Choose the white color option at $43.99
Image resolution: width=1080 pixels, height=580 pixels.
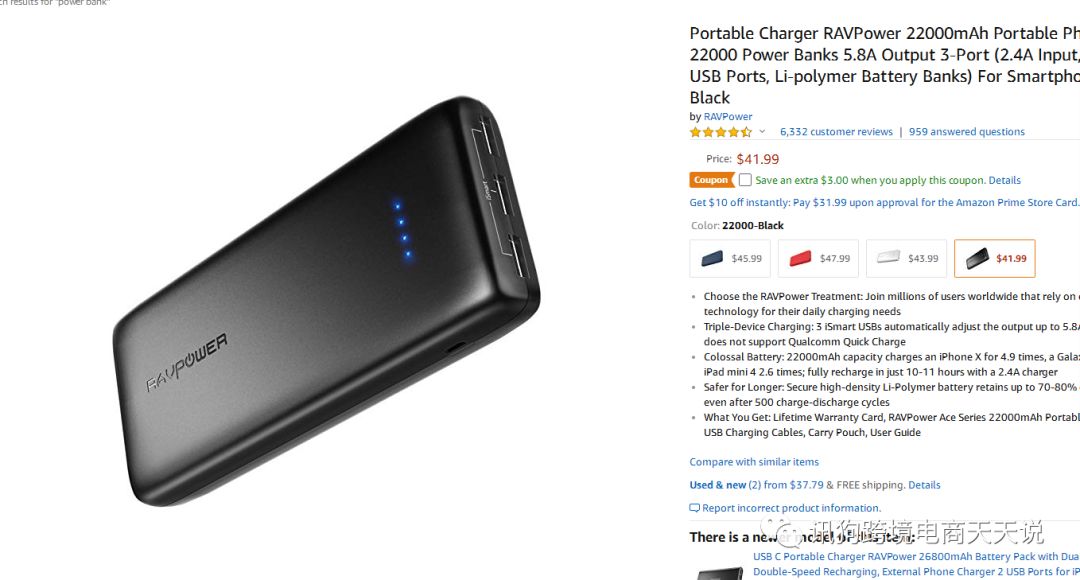point(906,258)
